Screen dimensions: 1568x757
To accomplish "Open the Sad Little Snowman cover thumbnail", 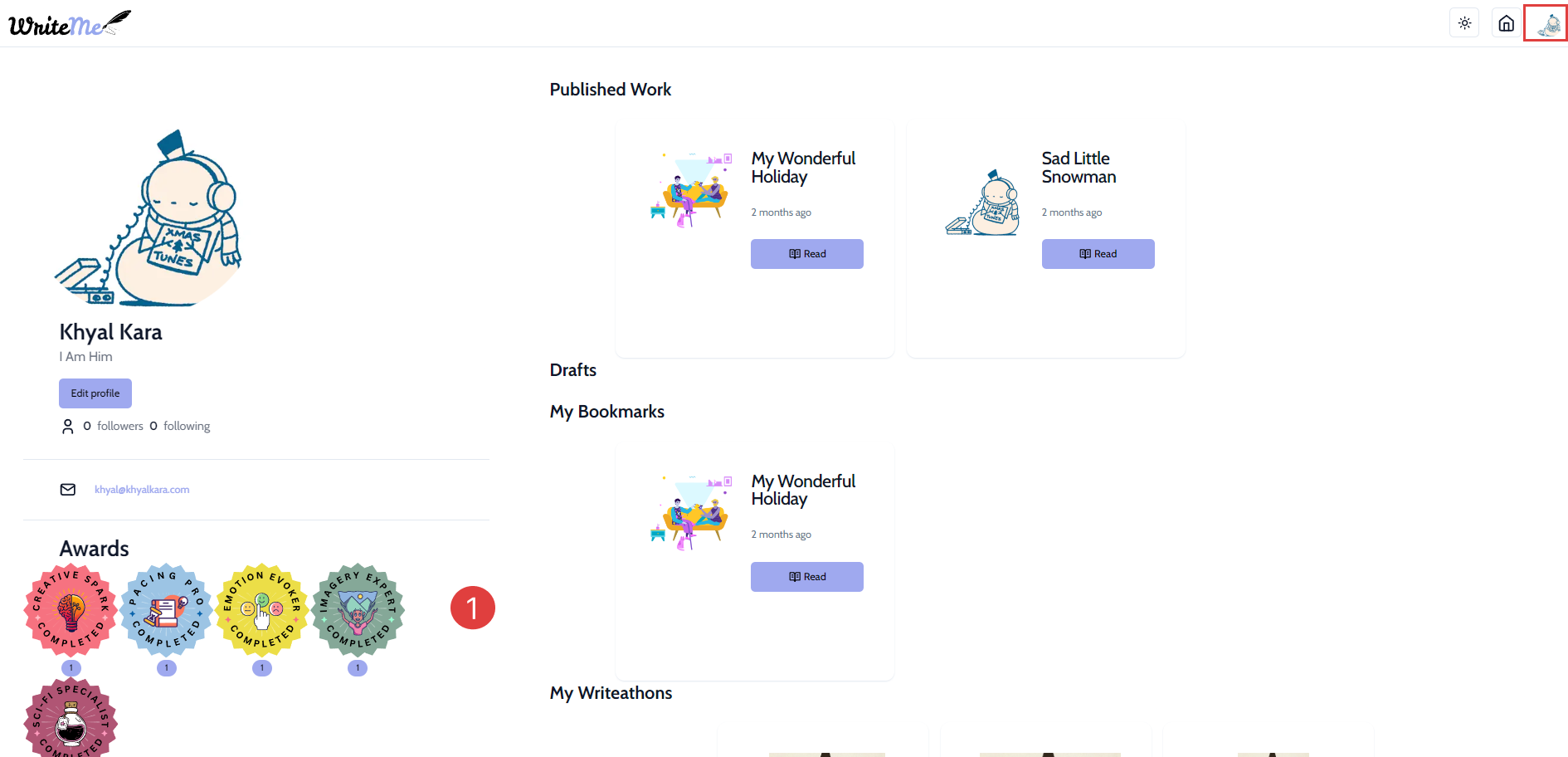I will 982,203.
